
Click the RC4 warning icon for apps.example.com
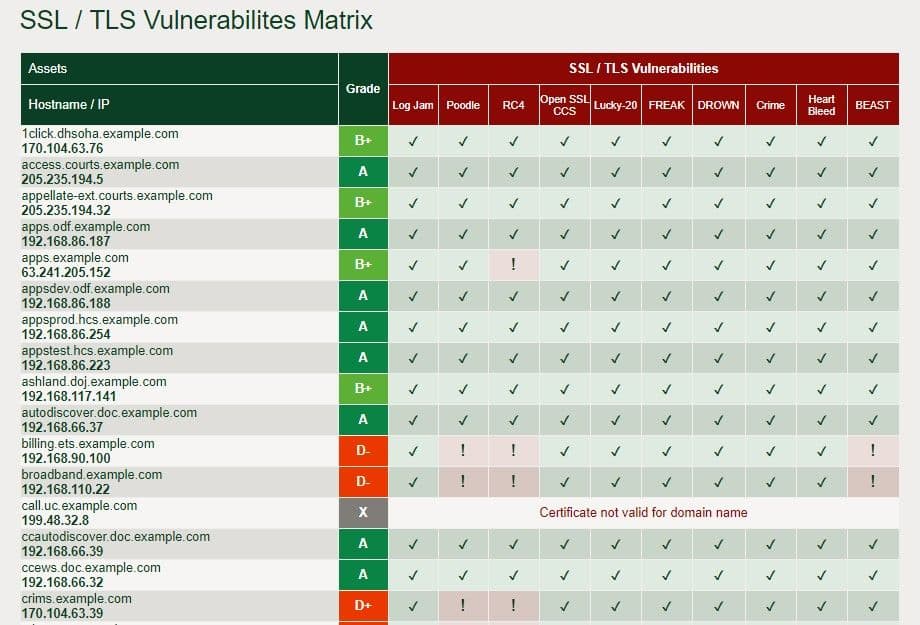tap(513, 264)
